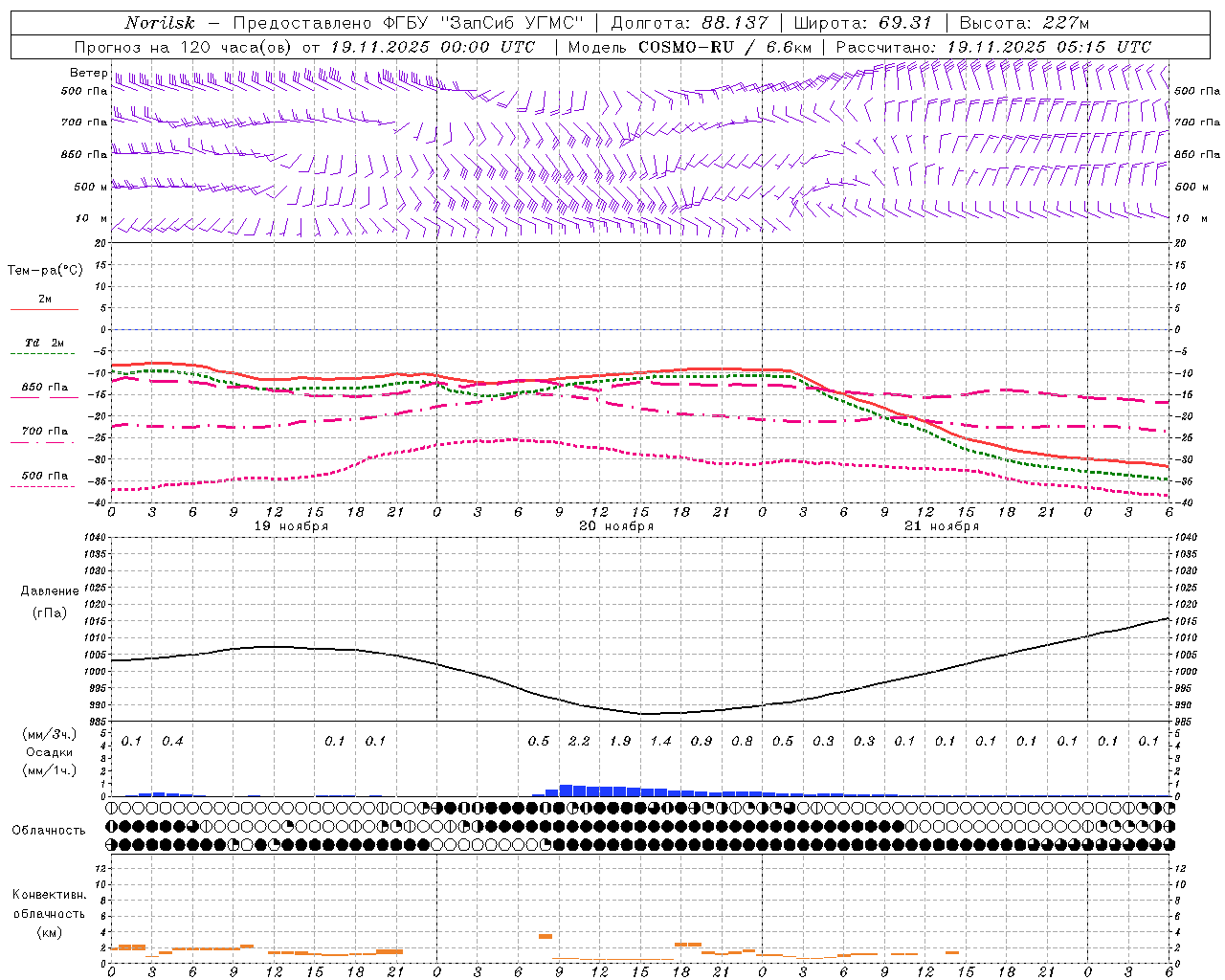Click the '2.2' precipitation value

(579, 741)
